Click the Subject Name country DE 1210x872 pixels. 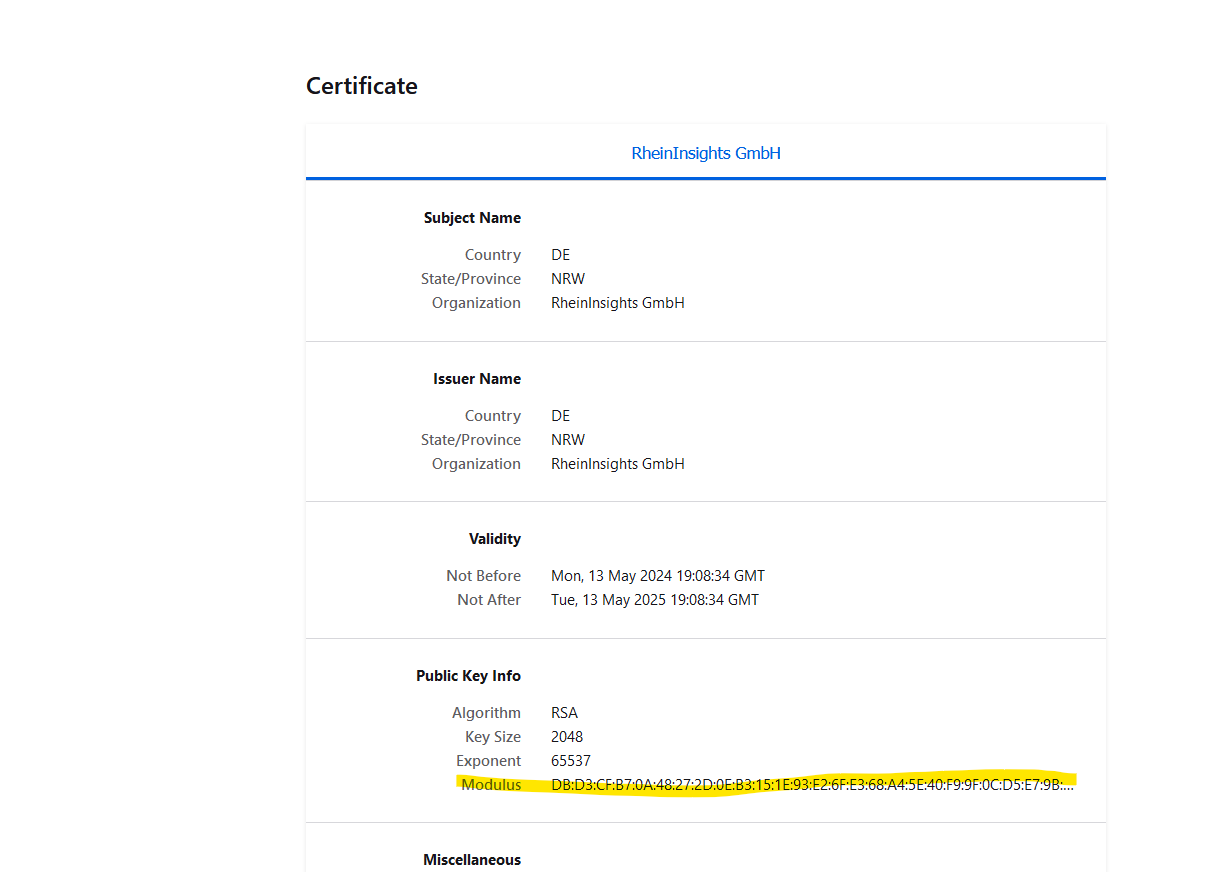pyautogui.click(x=560, y=255)
